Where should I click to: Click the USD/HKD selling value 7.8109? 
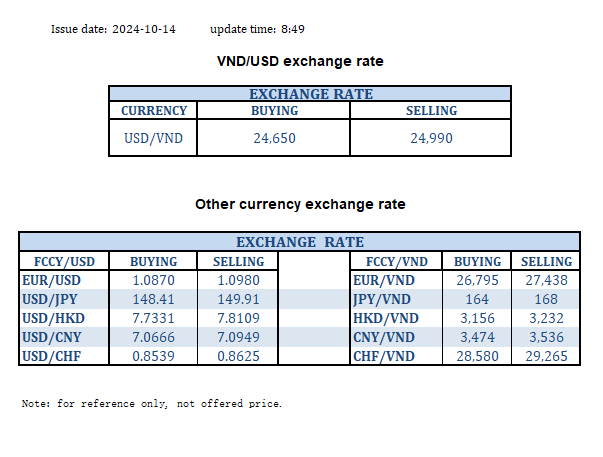click(237, 317)
